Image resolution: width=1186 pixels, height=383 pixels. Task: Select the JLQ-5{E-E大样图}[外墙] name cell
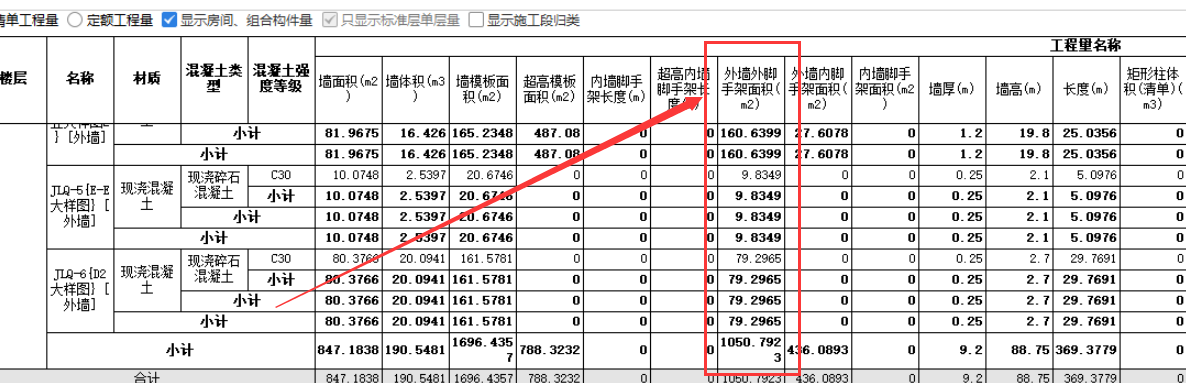pyautogui.click(x=80, y=207)
